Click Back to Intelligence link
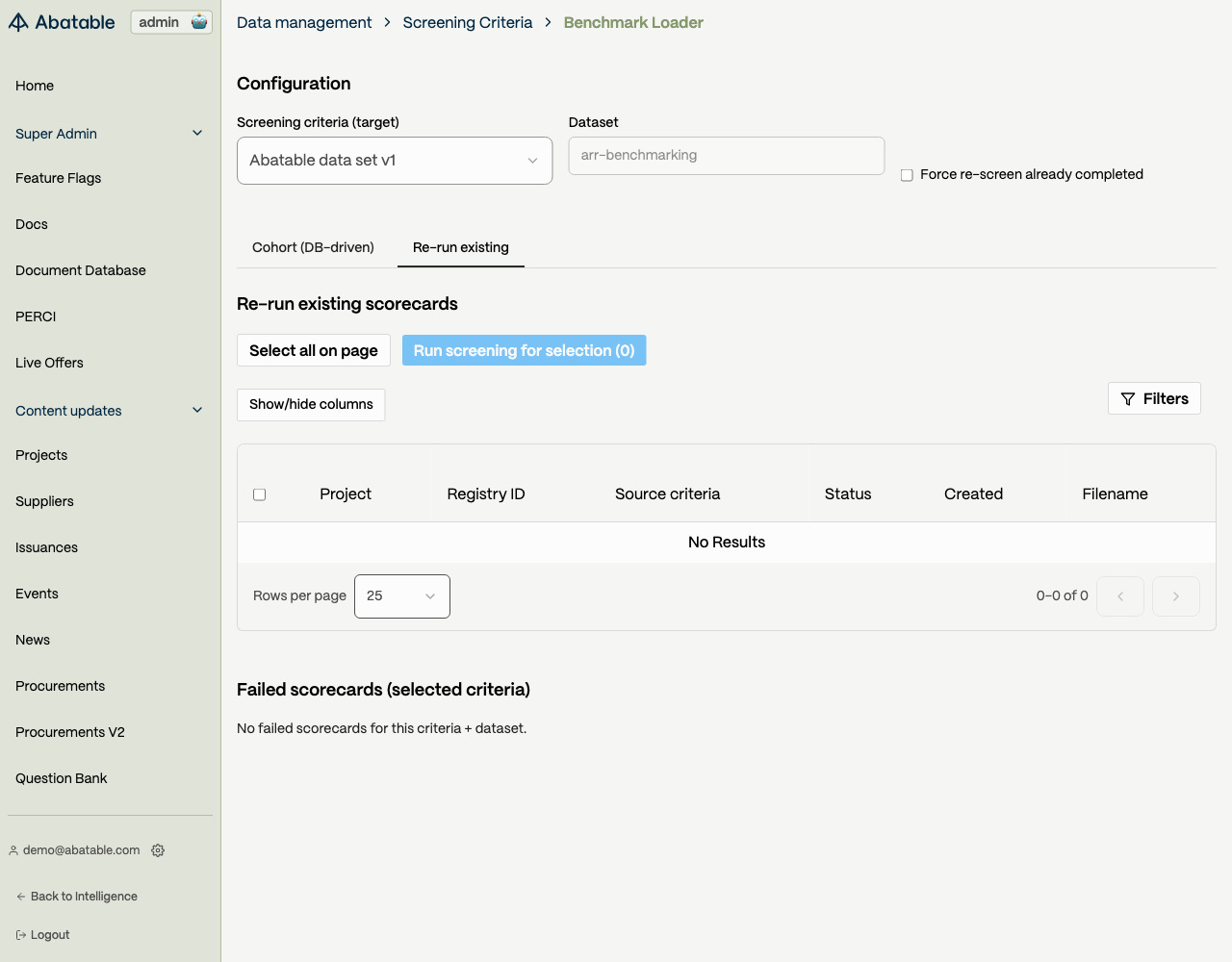Screen dimensions: 1232x962 [77, 897]
